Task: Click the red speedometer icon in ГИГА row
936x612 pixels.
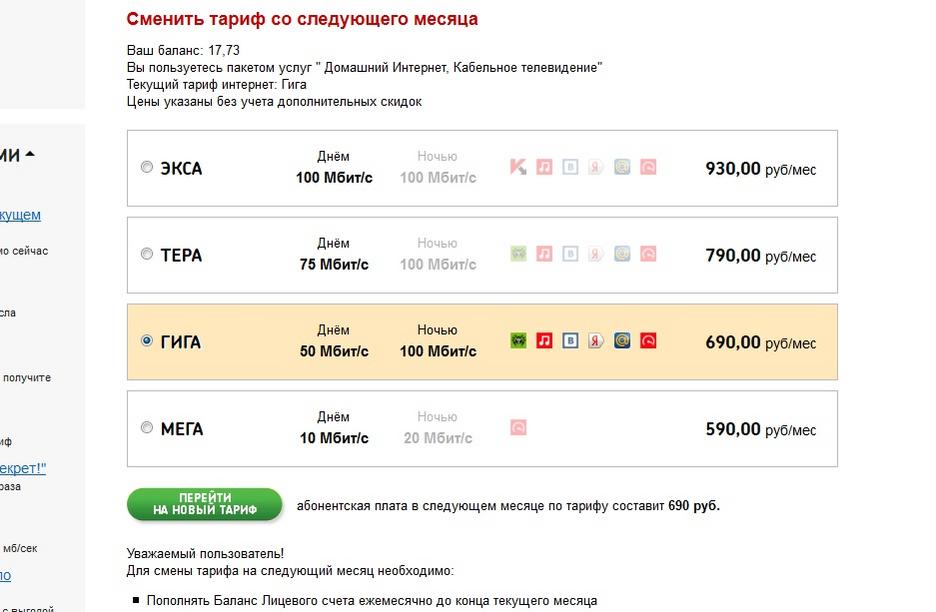Action: coord(648,341)
